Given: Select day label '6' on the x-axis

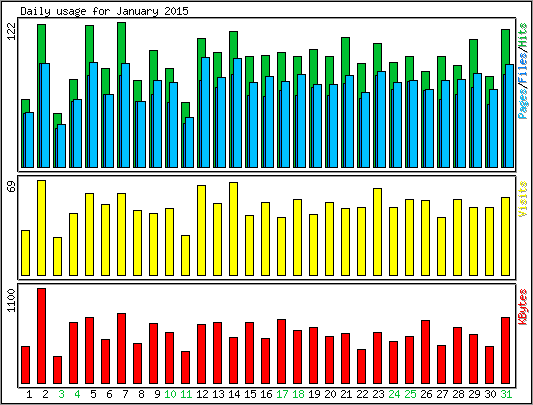Looking at the screenshot, I should [x=109, y=394].
